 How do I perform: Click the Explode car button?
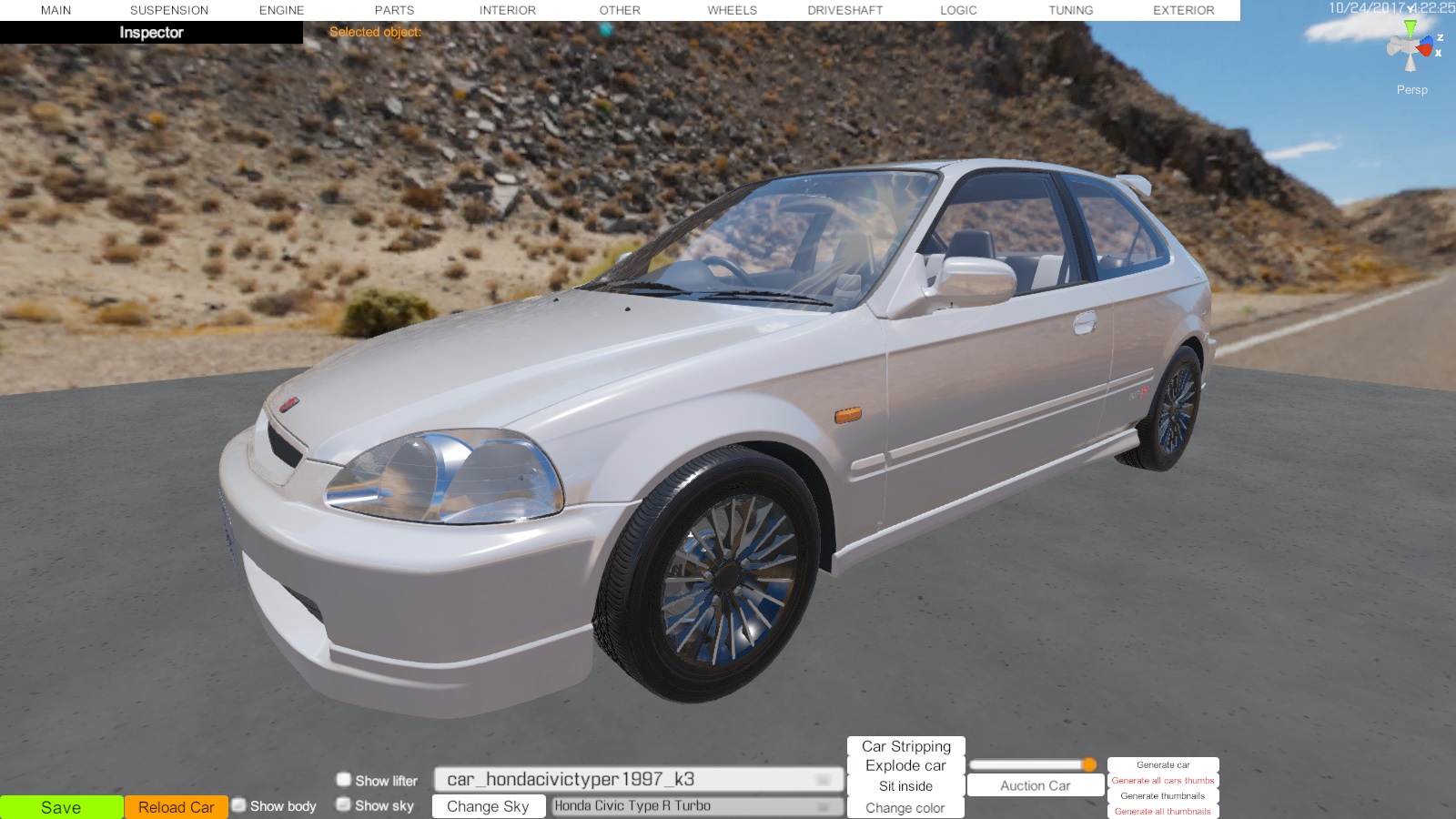pyautogui.click(x=905, y=766)
